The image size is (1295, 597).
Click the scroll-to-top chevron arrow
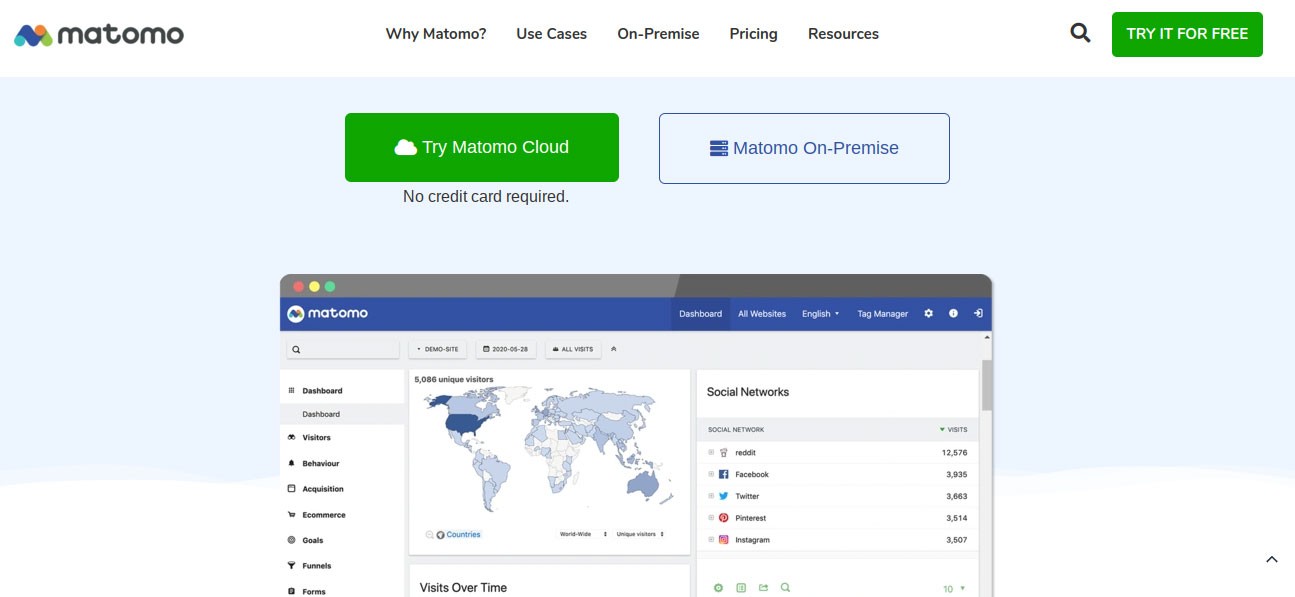[1272, 560]
